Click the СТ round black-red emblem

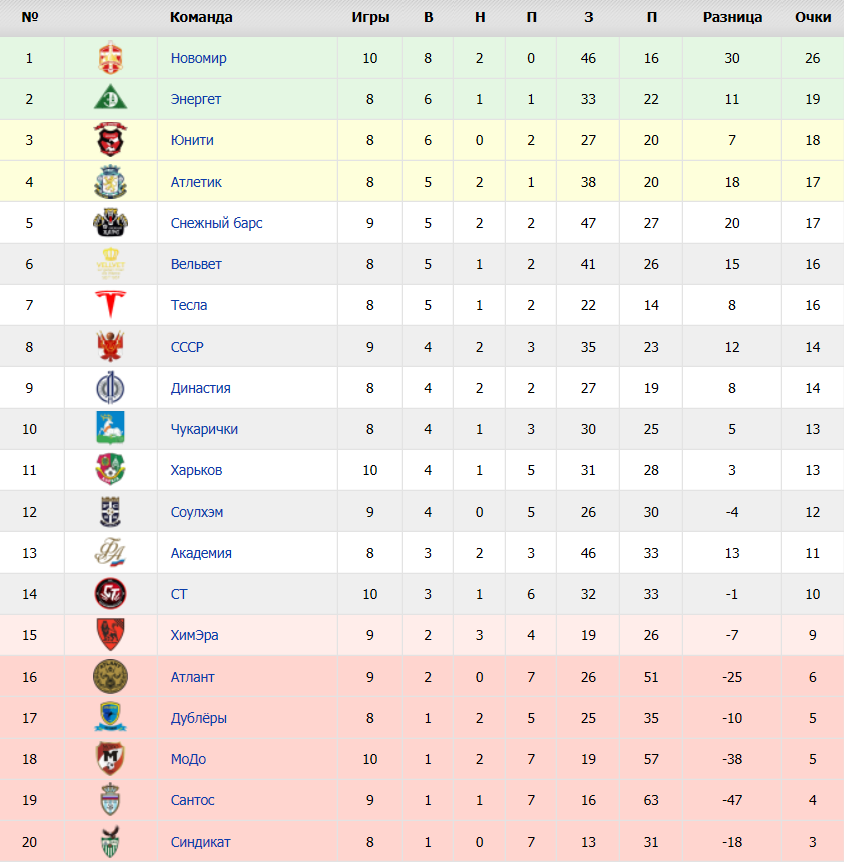click(x=111, y=594)
